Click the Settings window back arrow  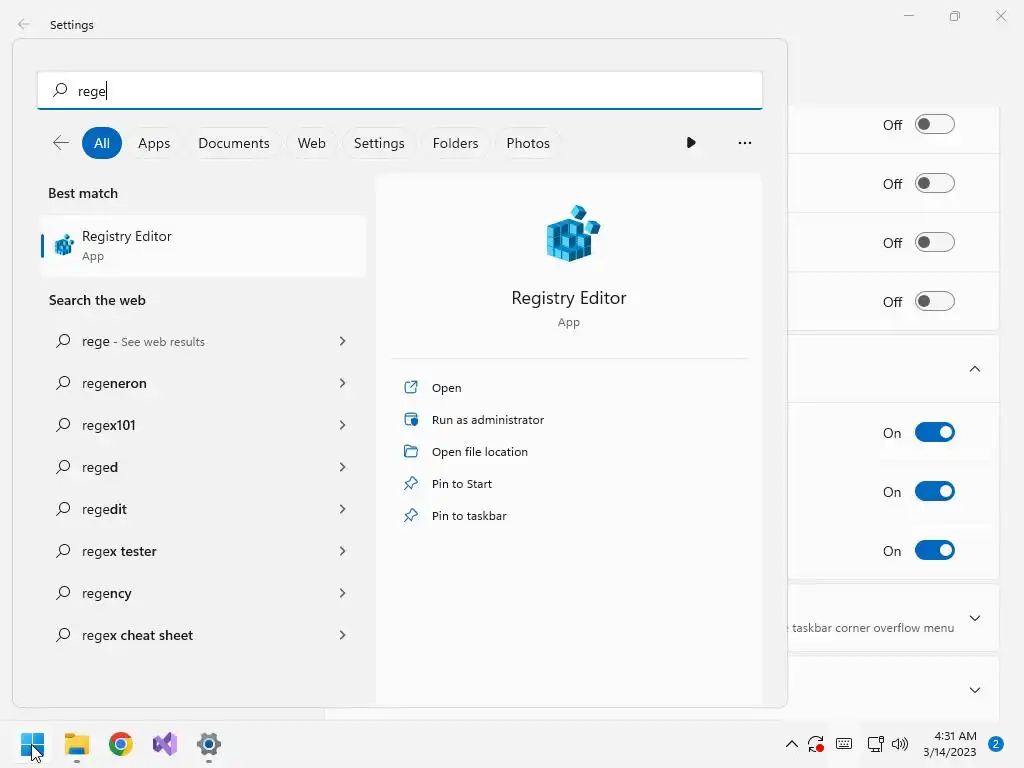click(24, 24)
